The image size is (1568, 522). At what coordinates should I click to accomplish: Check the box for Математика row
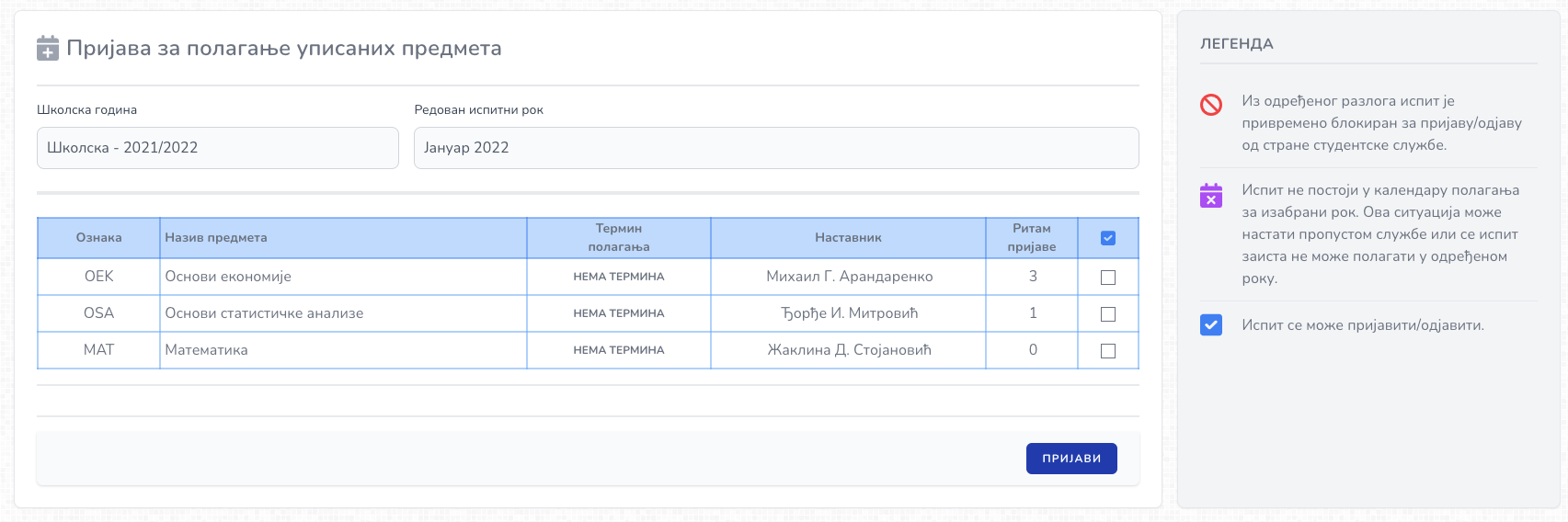click(1108, 351)
